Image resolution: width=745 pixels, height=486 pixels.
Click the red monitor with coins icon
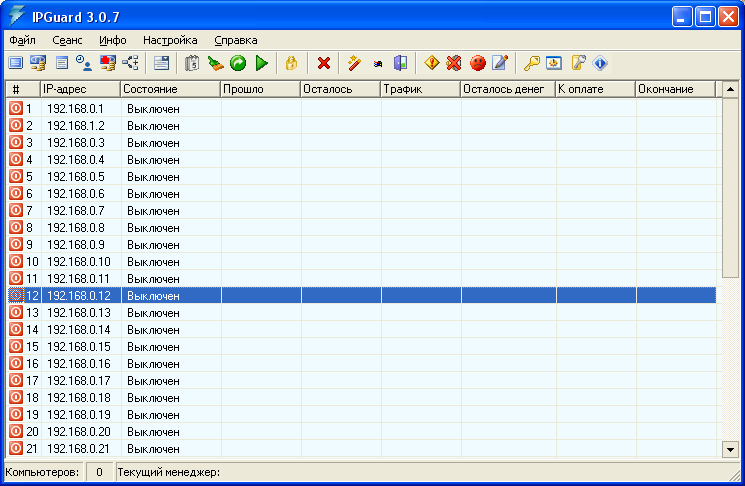[107, 63]
